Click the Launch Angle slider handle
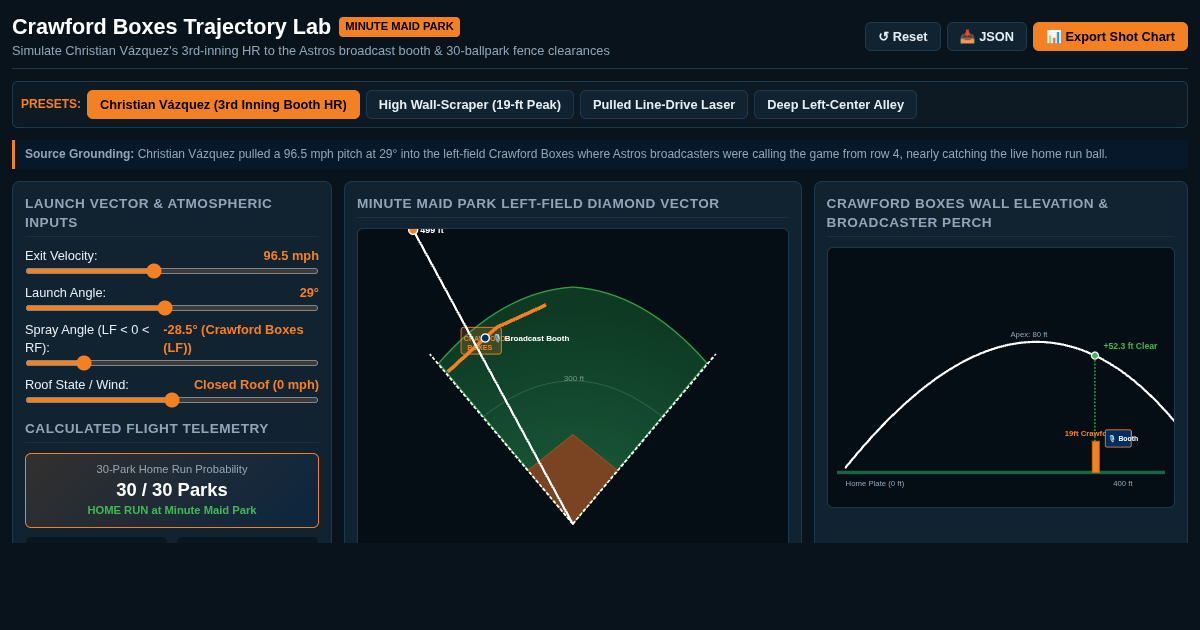 point(165,308)
